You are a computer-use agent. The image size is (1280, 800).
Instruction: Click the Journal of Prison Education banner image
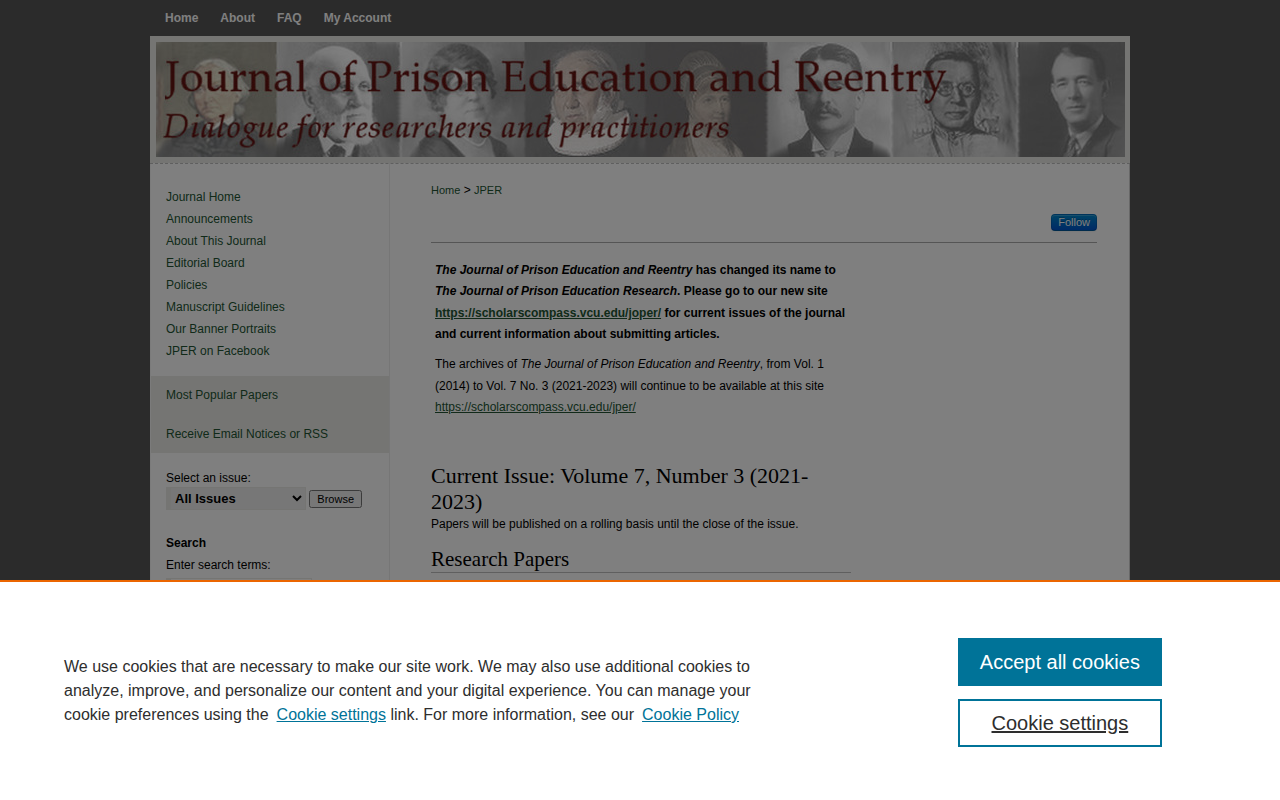point(640,99)
